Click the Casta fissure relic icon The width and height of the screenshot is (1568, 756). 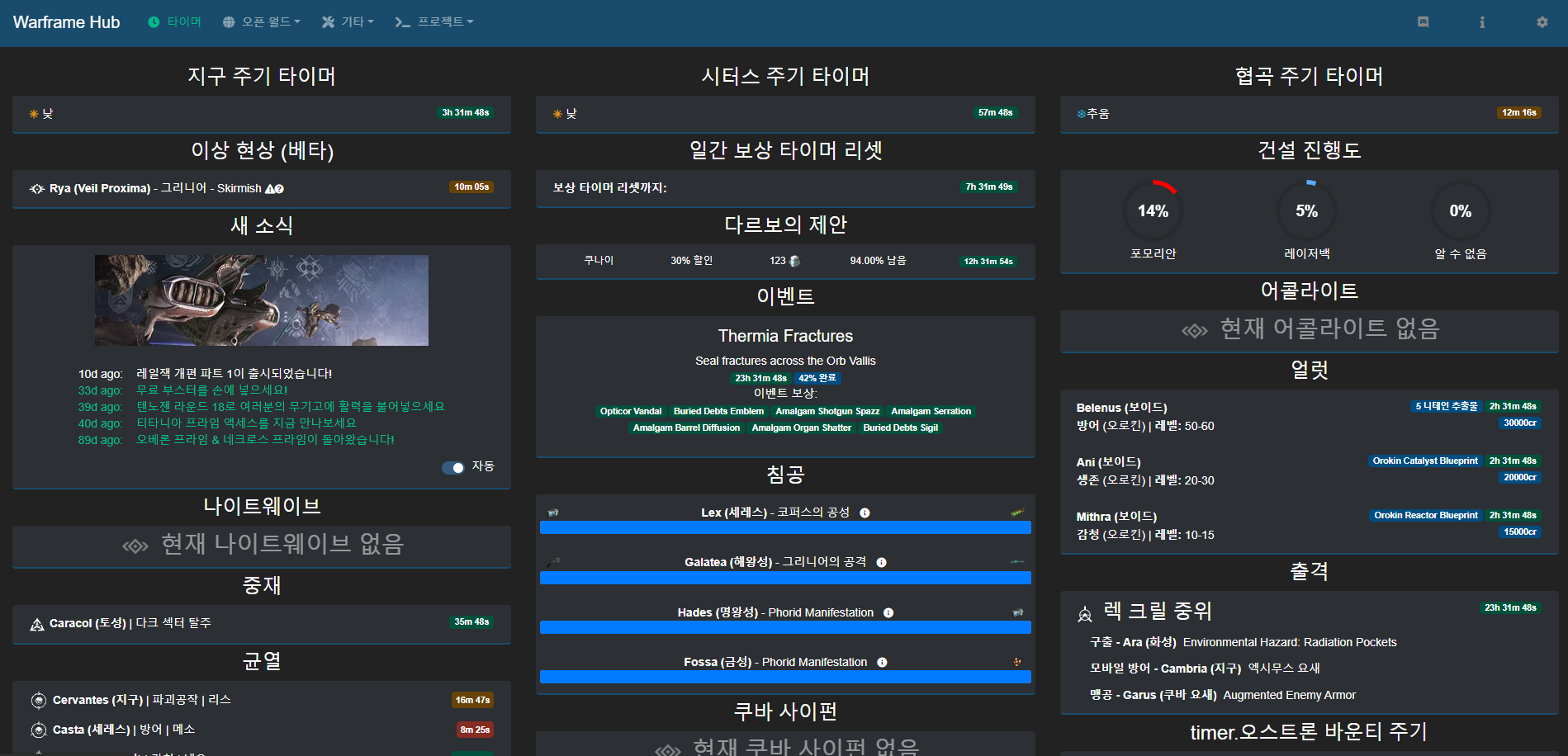click(x=39, y=730)
